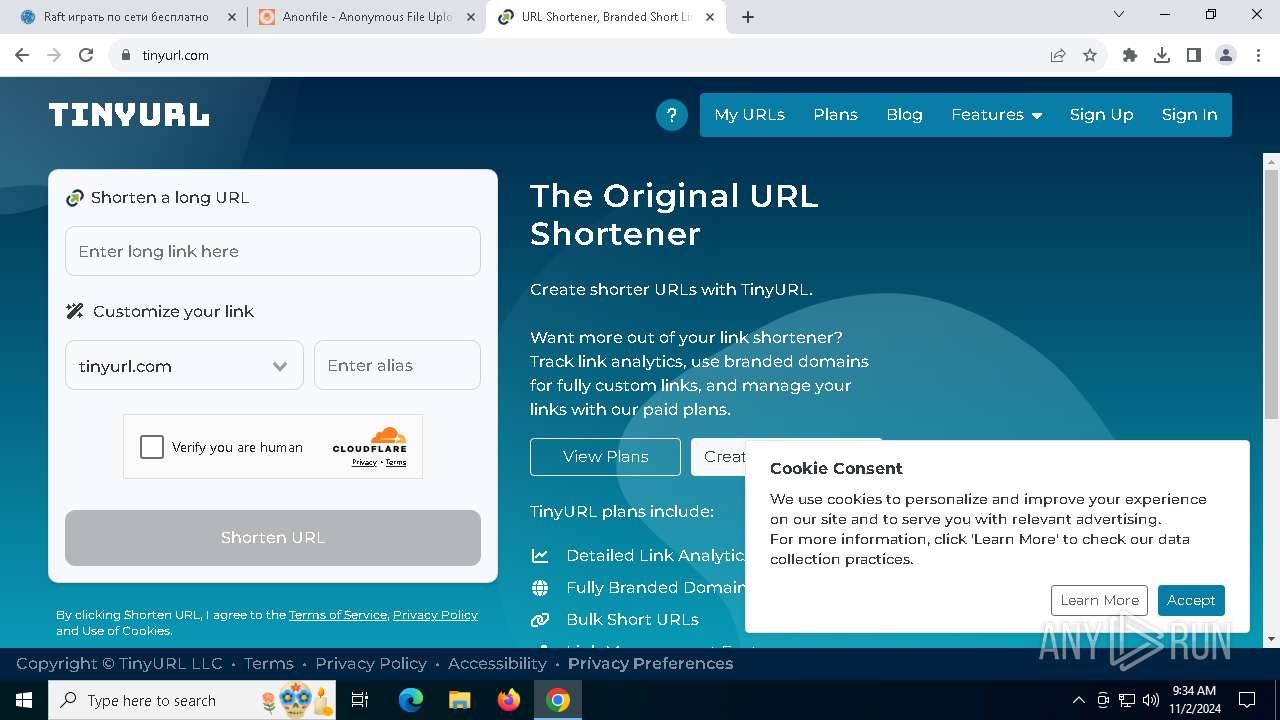1280x720 pixels.
Task: Launch Firefox from taskbar
Action: [x=509, y=700]
